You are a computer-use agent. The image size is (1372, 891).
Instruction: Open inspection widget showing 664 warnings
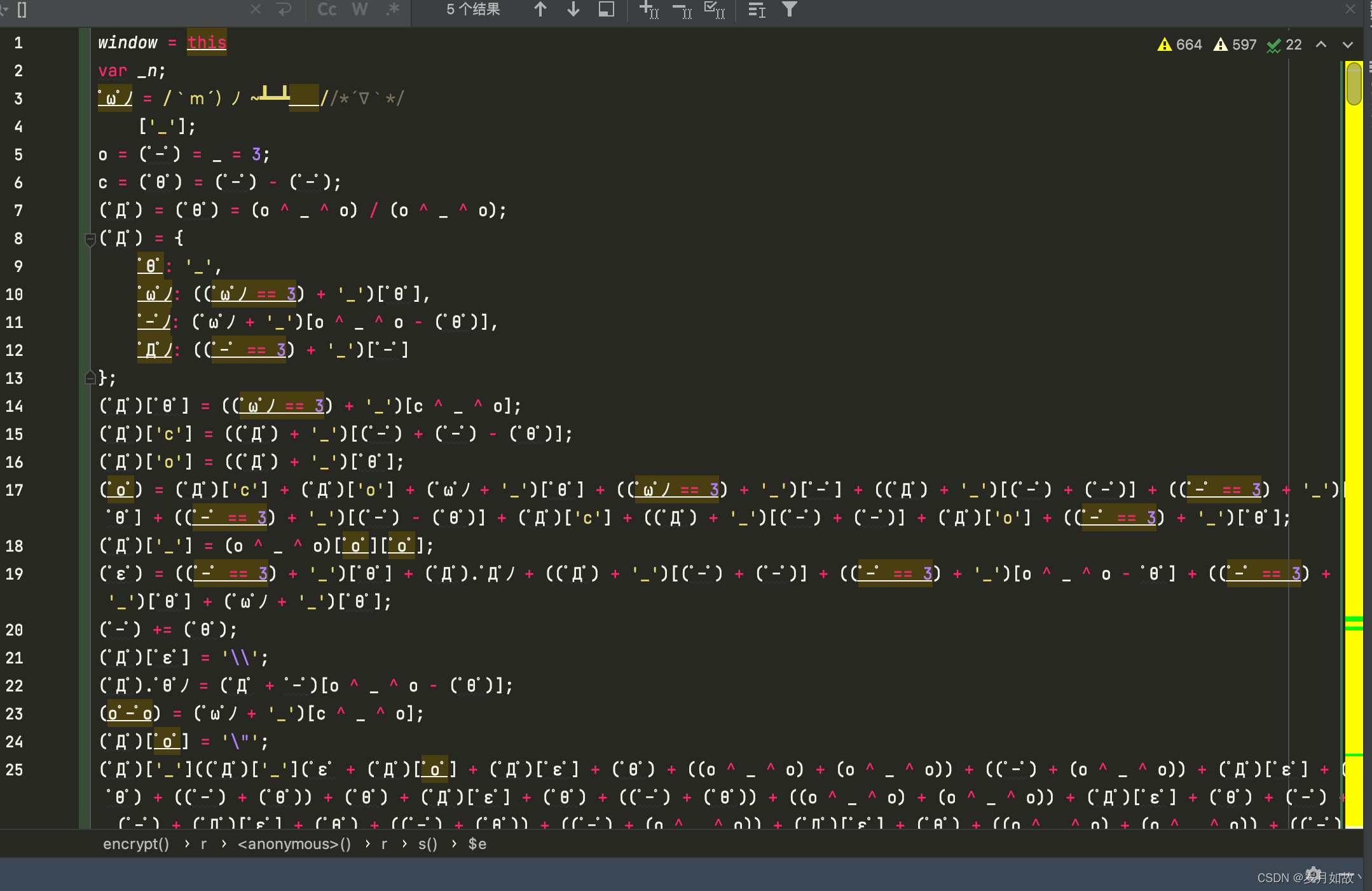pos(1180,44)
